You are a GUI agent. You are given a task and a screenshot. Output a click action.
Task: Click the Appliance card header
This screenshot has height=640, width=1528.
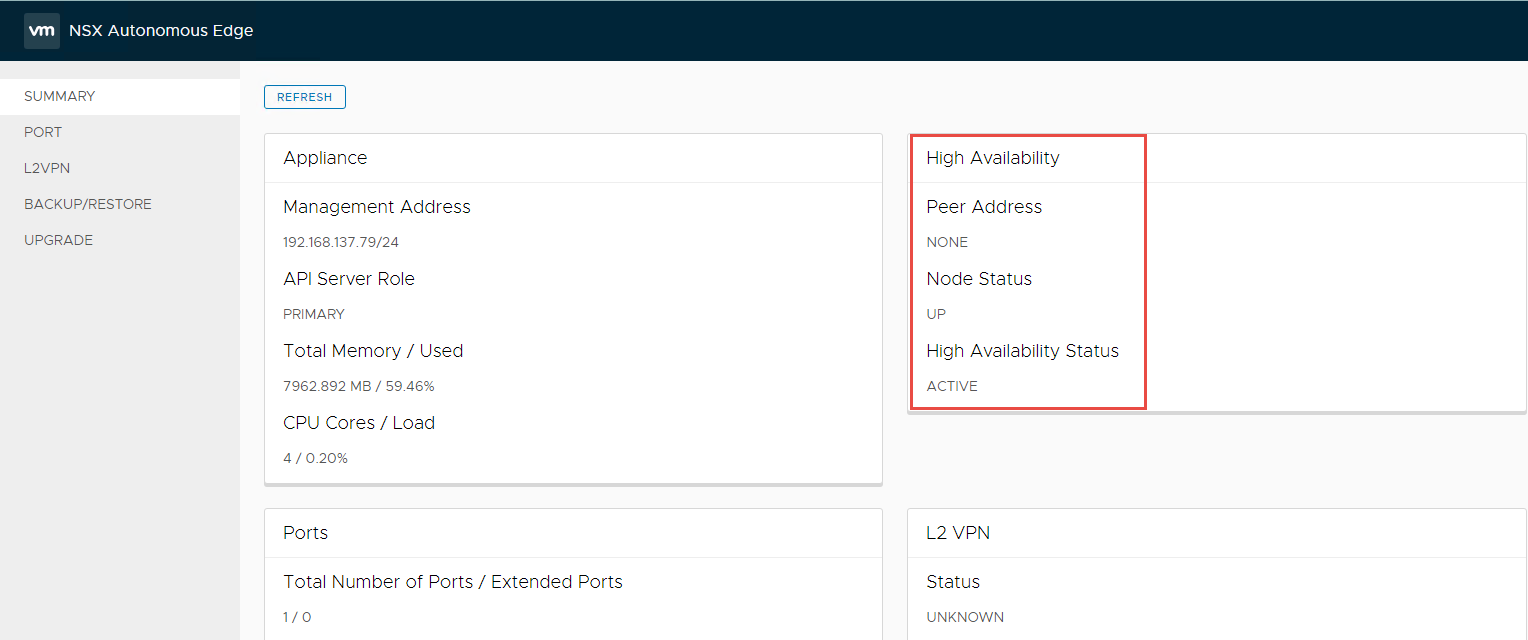point(325,158)
